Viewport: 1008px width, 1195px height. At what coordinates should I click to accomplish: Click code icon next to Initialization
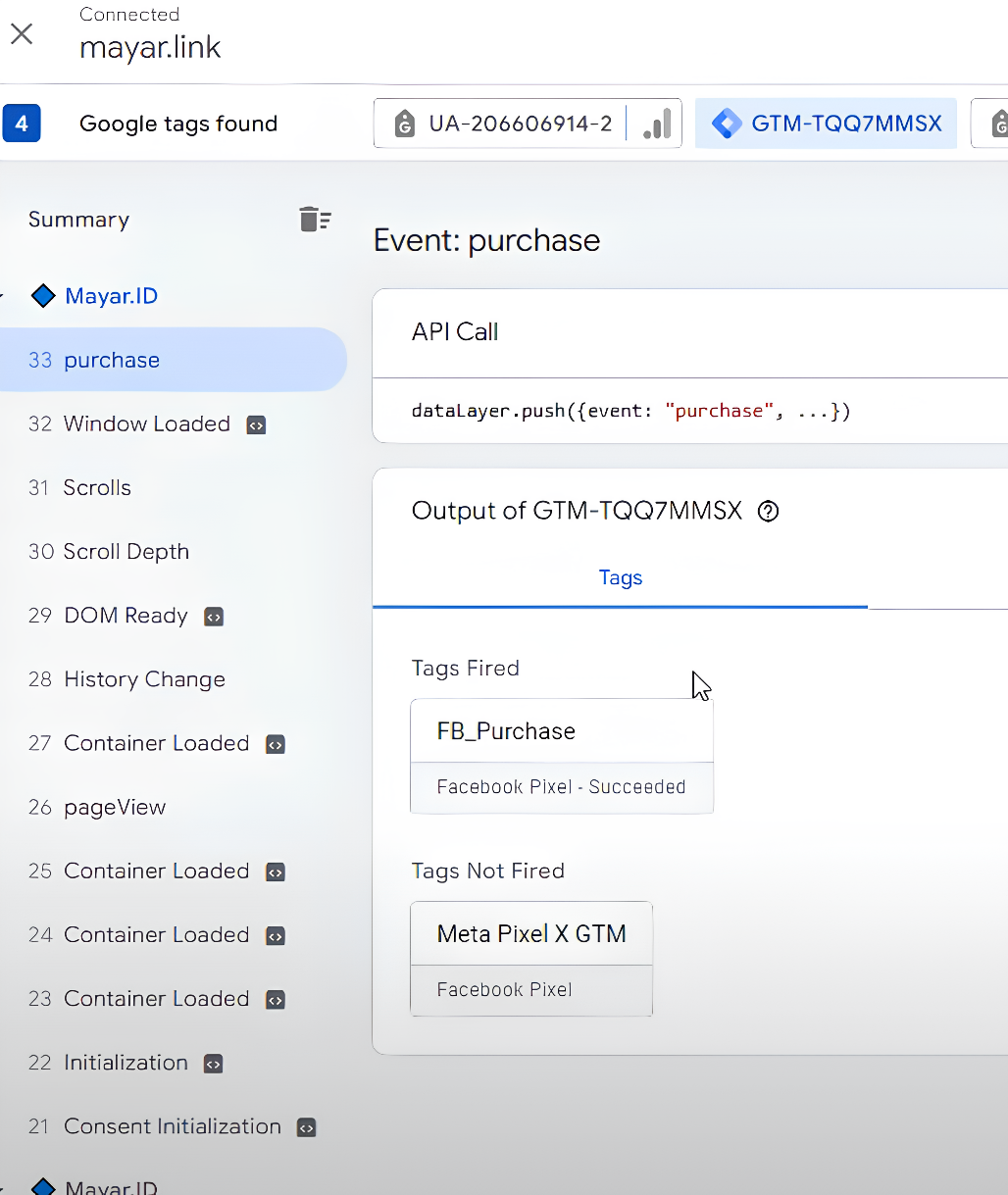pos(214,1064)
